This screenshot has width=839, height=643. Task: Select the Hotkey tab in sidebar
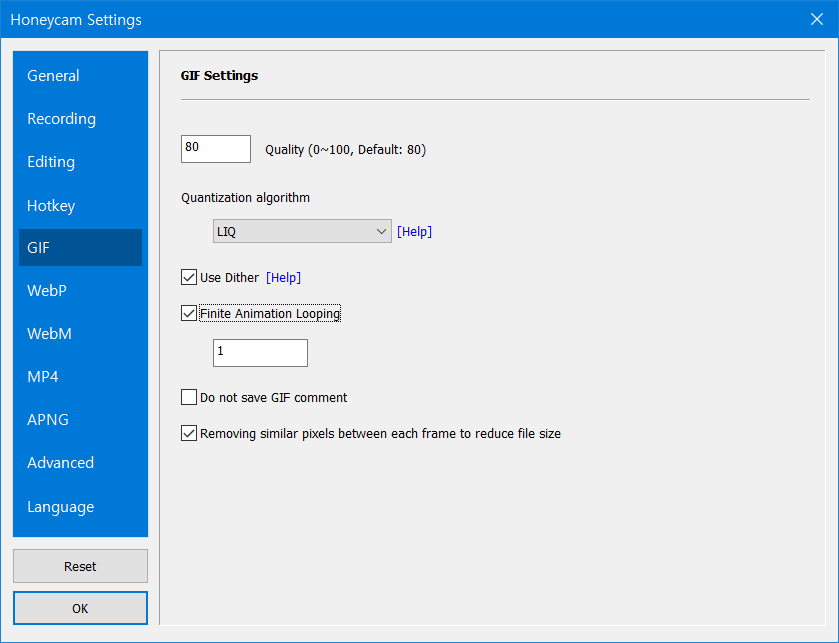(x=51, y=206)
